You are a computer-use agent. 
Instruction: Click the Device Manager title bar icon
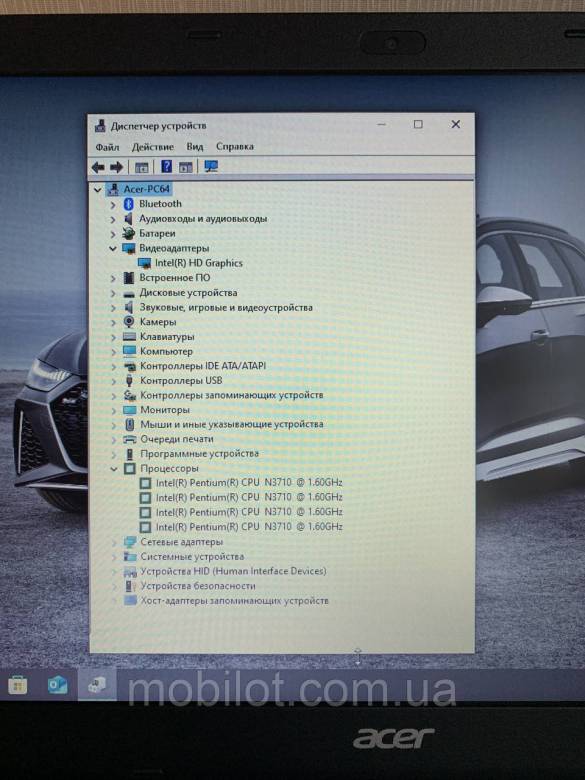(100, 126)
